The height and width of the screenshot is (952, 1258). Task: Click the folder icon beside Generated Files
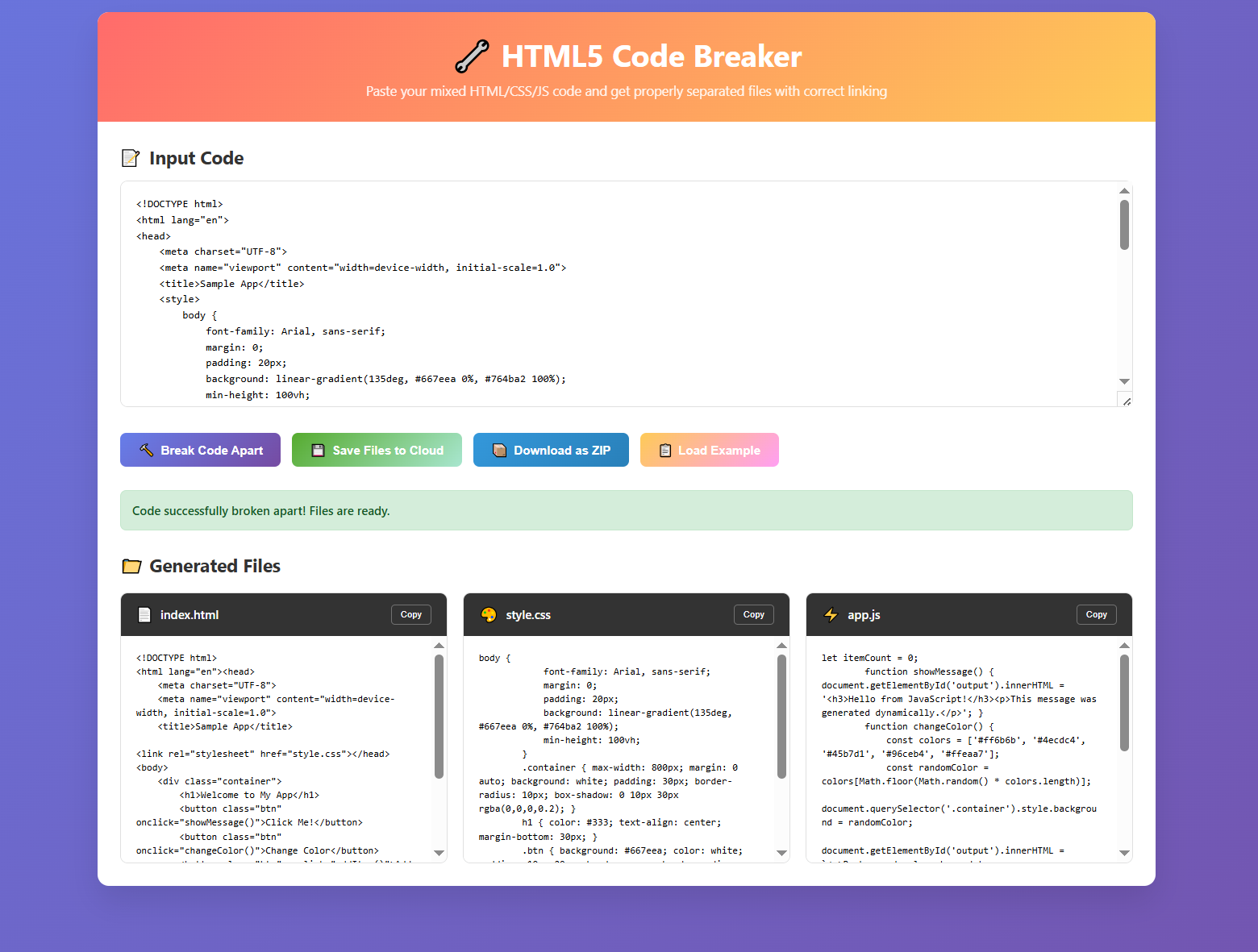131,566
